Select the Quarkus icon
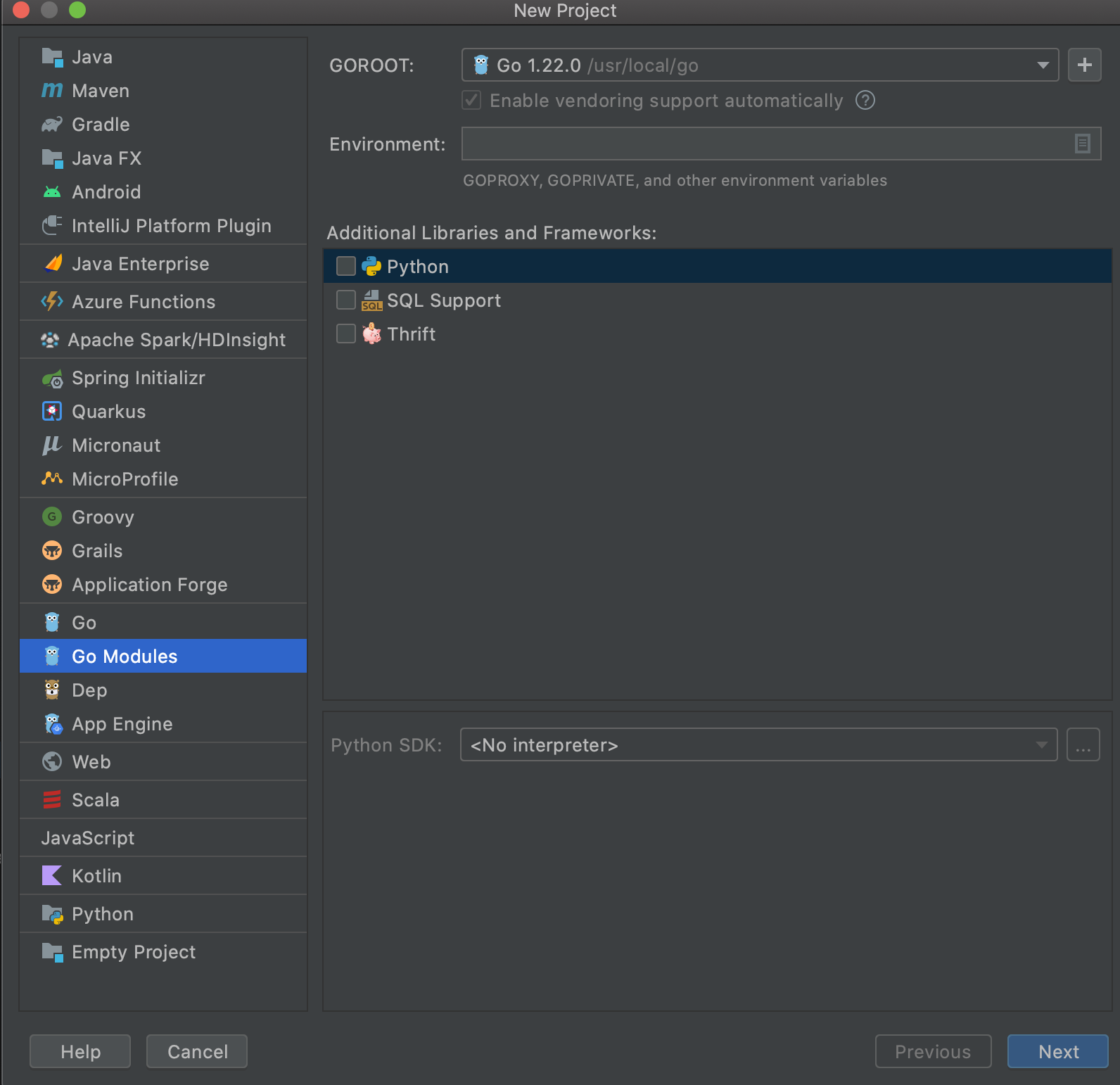 click(x=52, y=412)
